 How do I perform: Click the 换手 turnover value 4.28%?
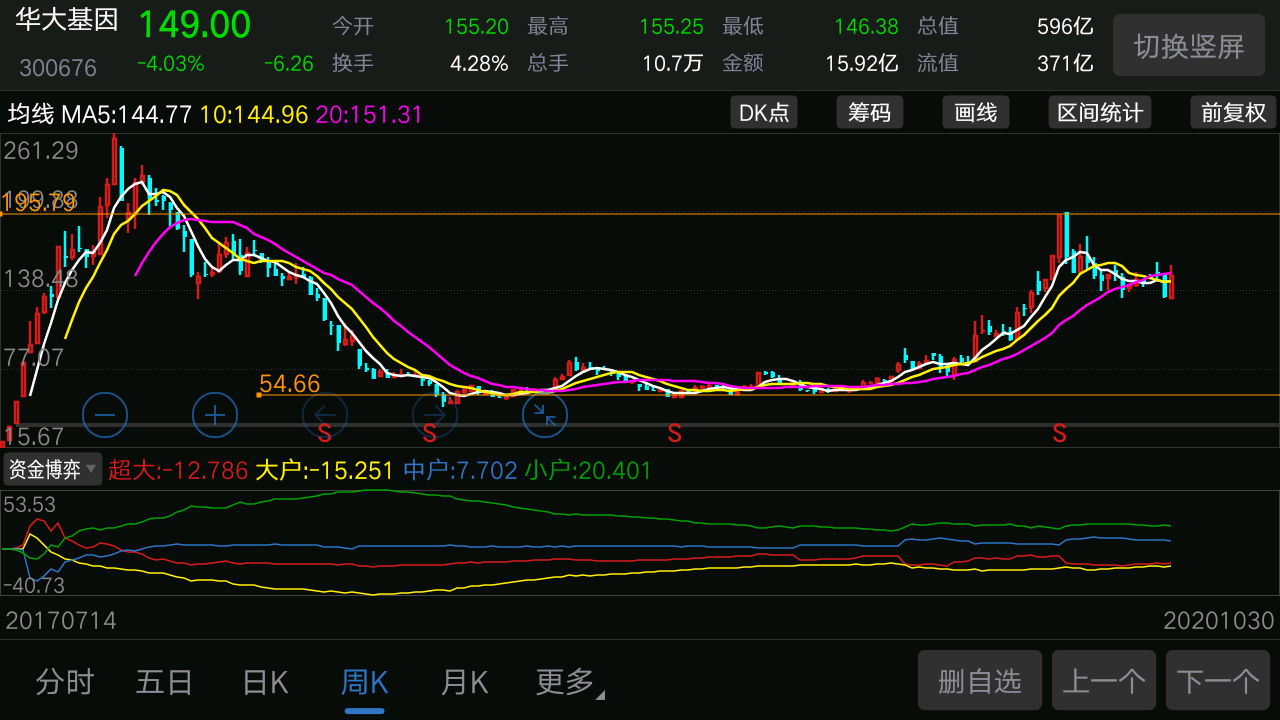click(479, 64)
